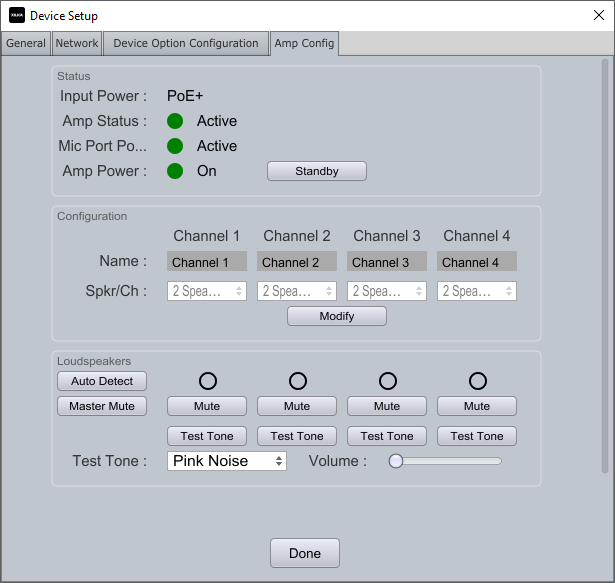Image resolution: width=615 pixels, height=583 pixels.
Task: Mute Channel 4 loudspeaker
Action: 477,406
